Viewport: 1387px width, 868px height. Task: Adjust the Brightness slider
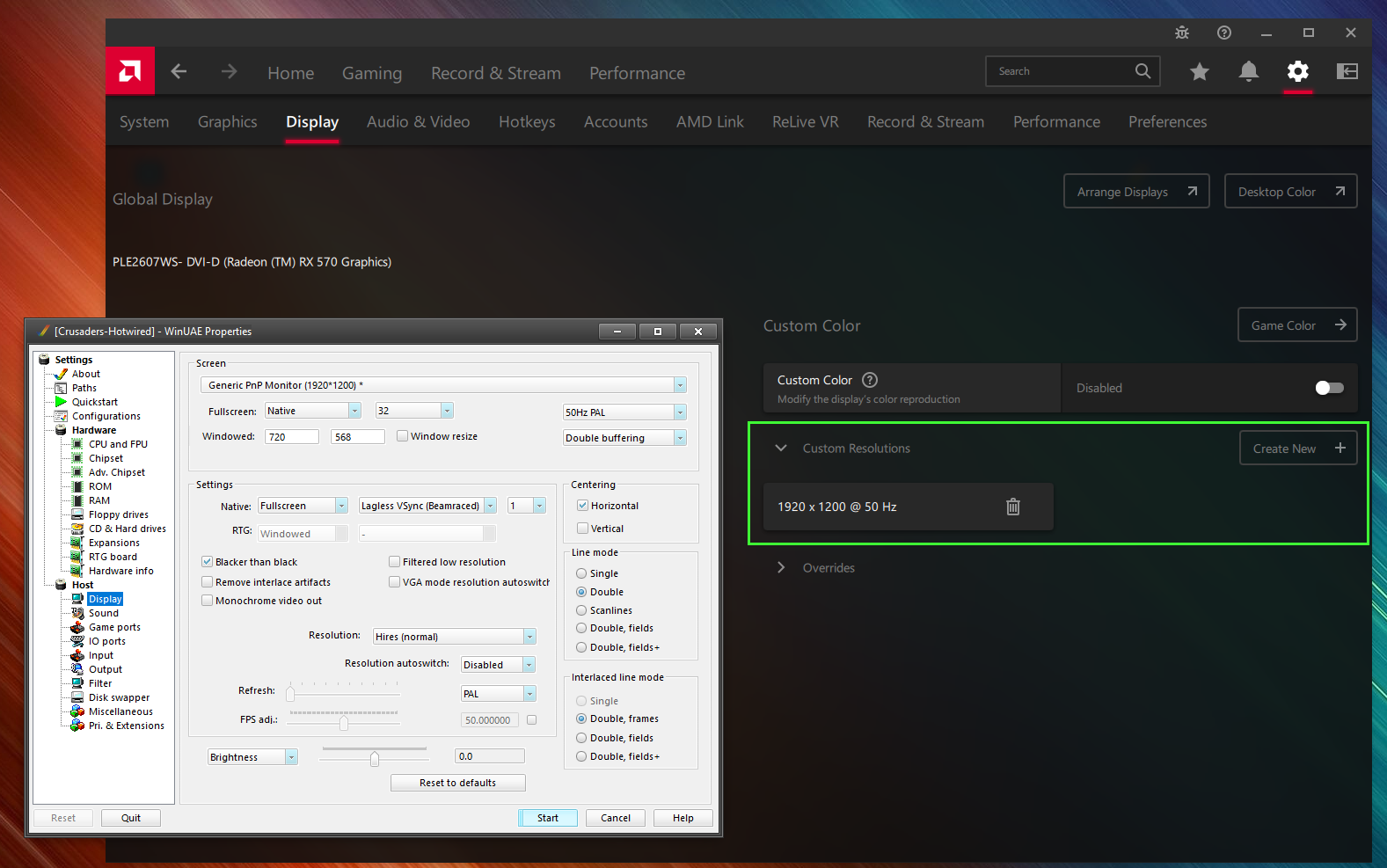point(375,759)
